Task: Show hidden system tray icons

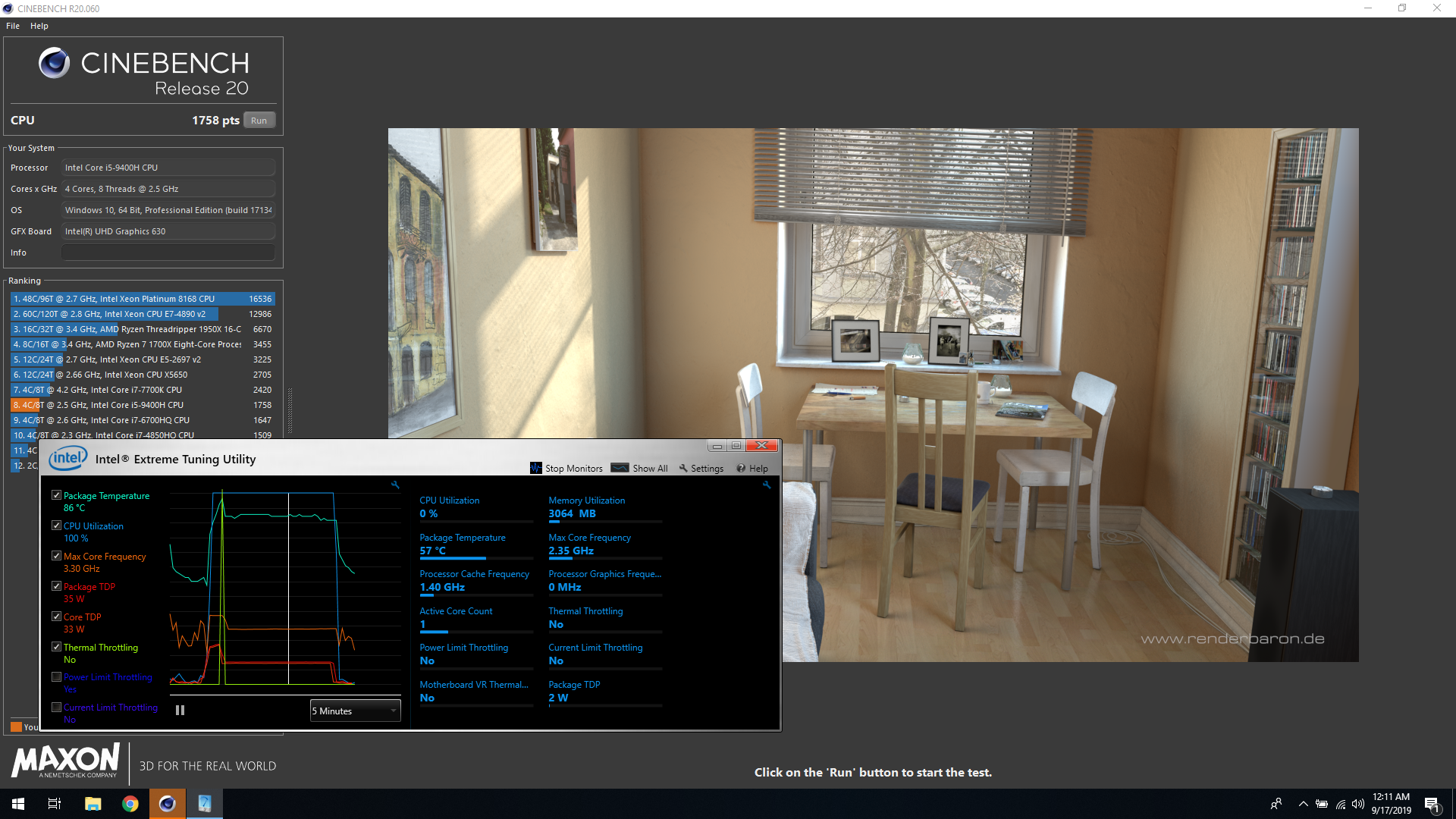Action: point(1303,804)
